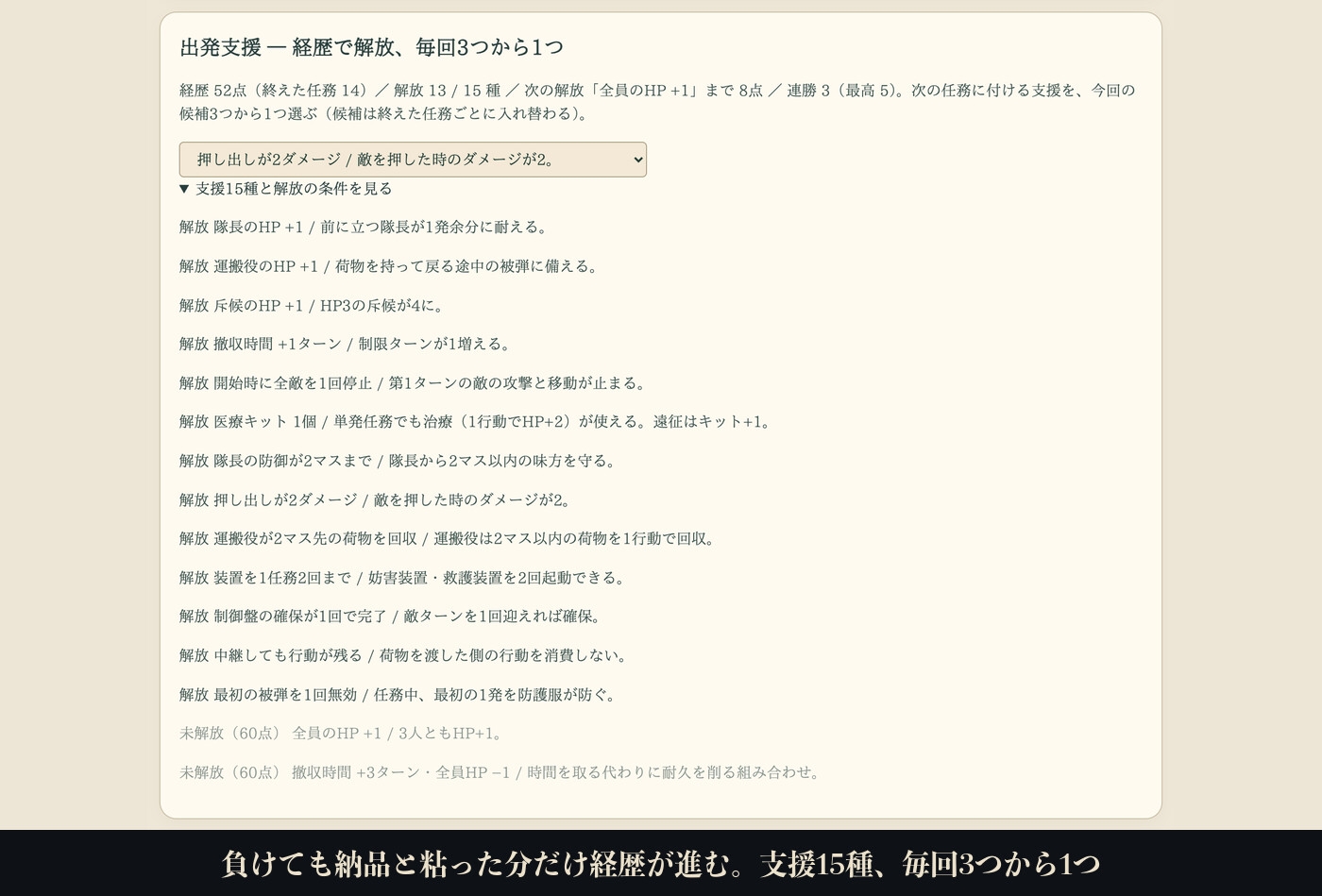Viewport: 1322px width, 896px height.
Task: Select row 最初の被弾を1回無効
Action: click(400, 695)
